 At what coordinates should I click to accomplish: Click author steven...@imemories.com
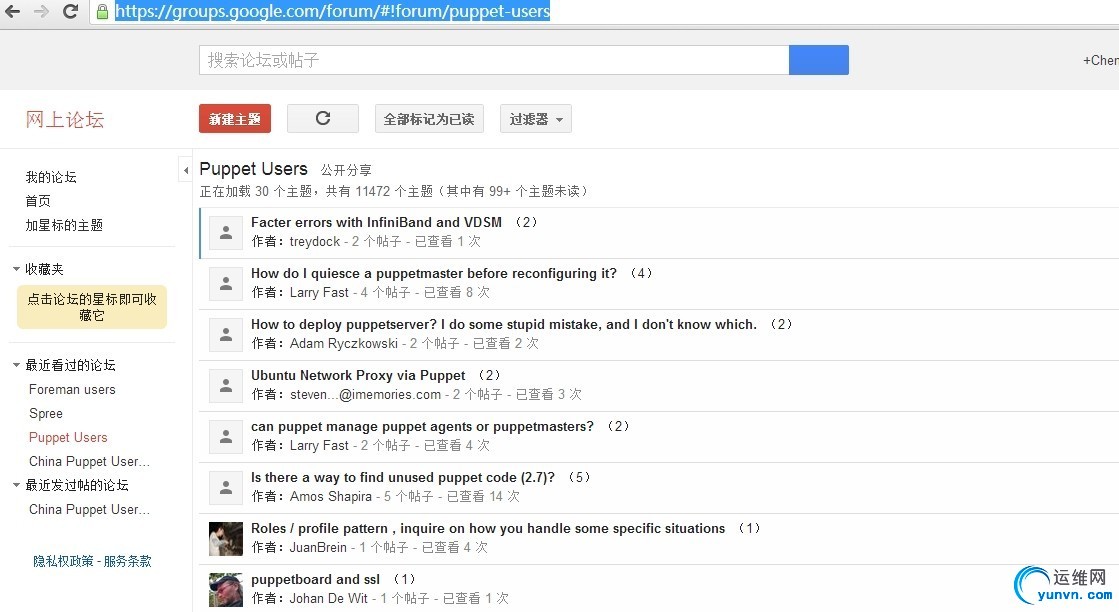pos(365,394)
